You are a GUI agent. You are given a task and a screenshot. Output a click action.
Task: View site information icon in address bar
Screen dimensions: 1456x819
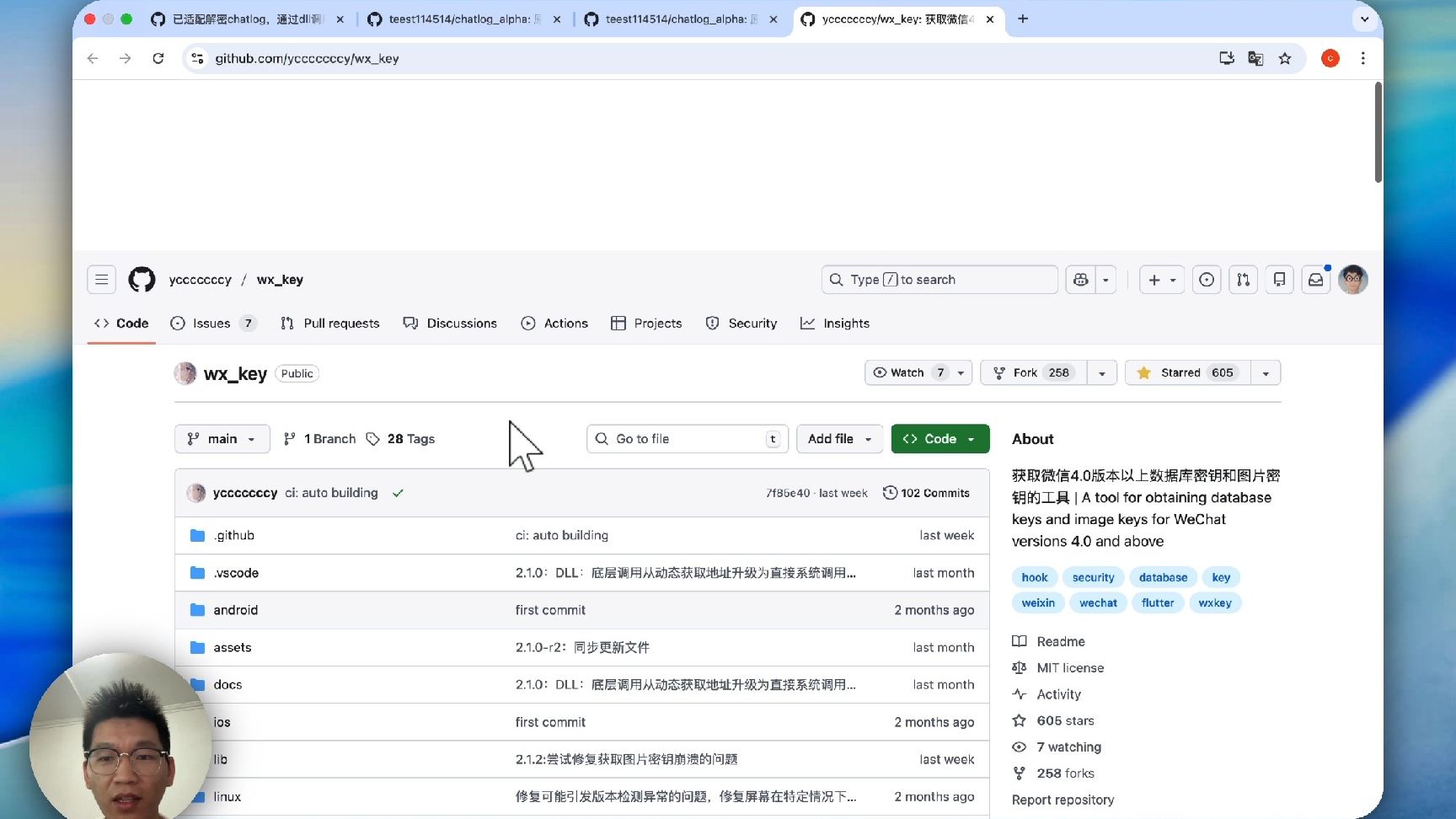[197, 58]
